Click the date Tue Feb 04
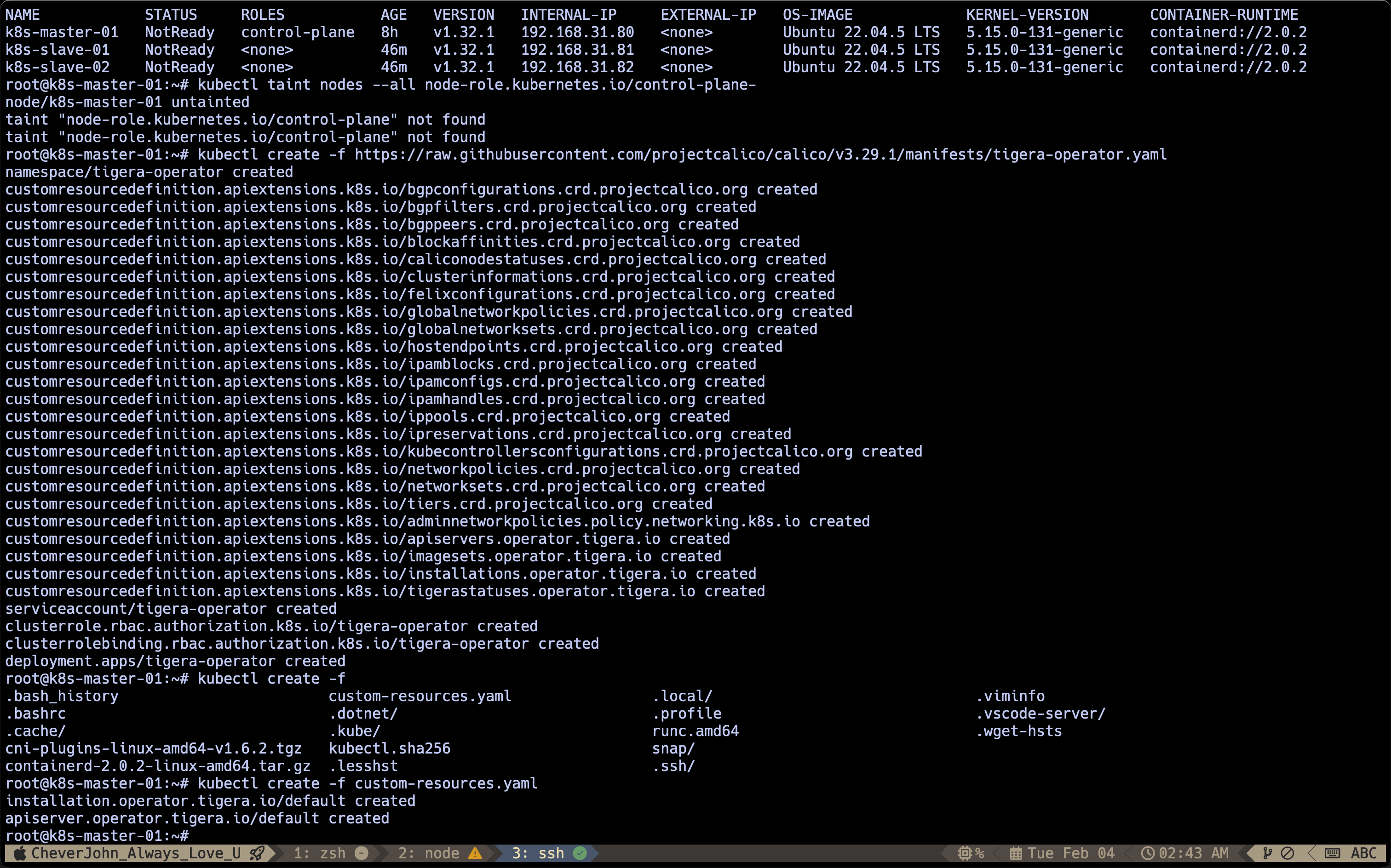The image size is (1391, 868). pyautogui.click(x=1071, y=853)
